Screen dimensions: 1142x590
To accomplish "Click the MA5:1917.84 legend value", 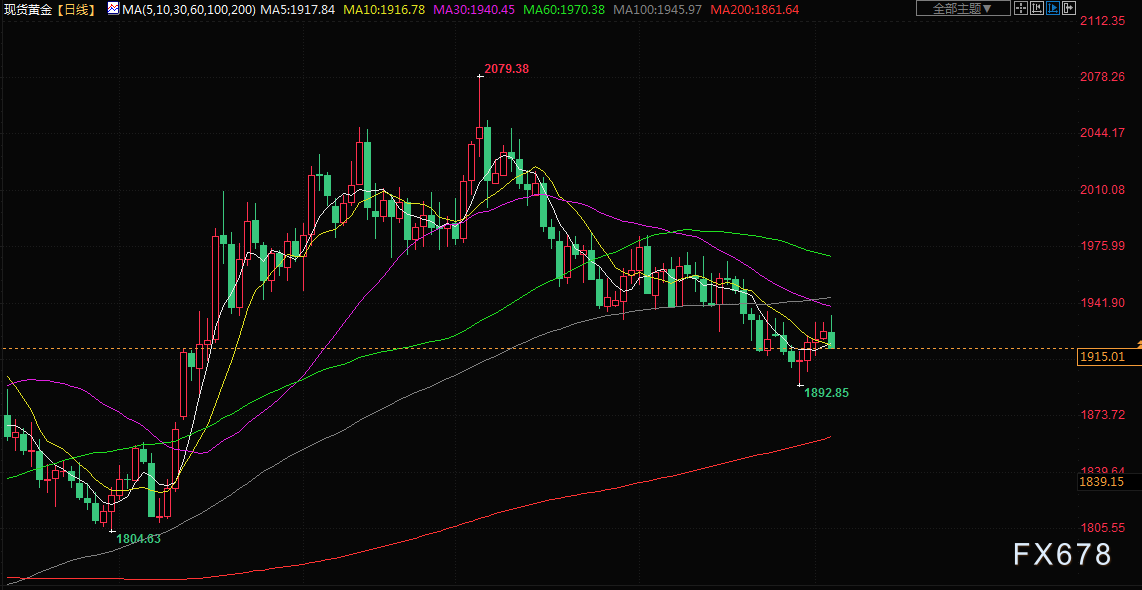I will tap(297, 9).
